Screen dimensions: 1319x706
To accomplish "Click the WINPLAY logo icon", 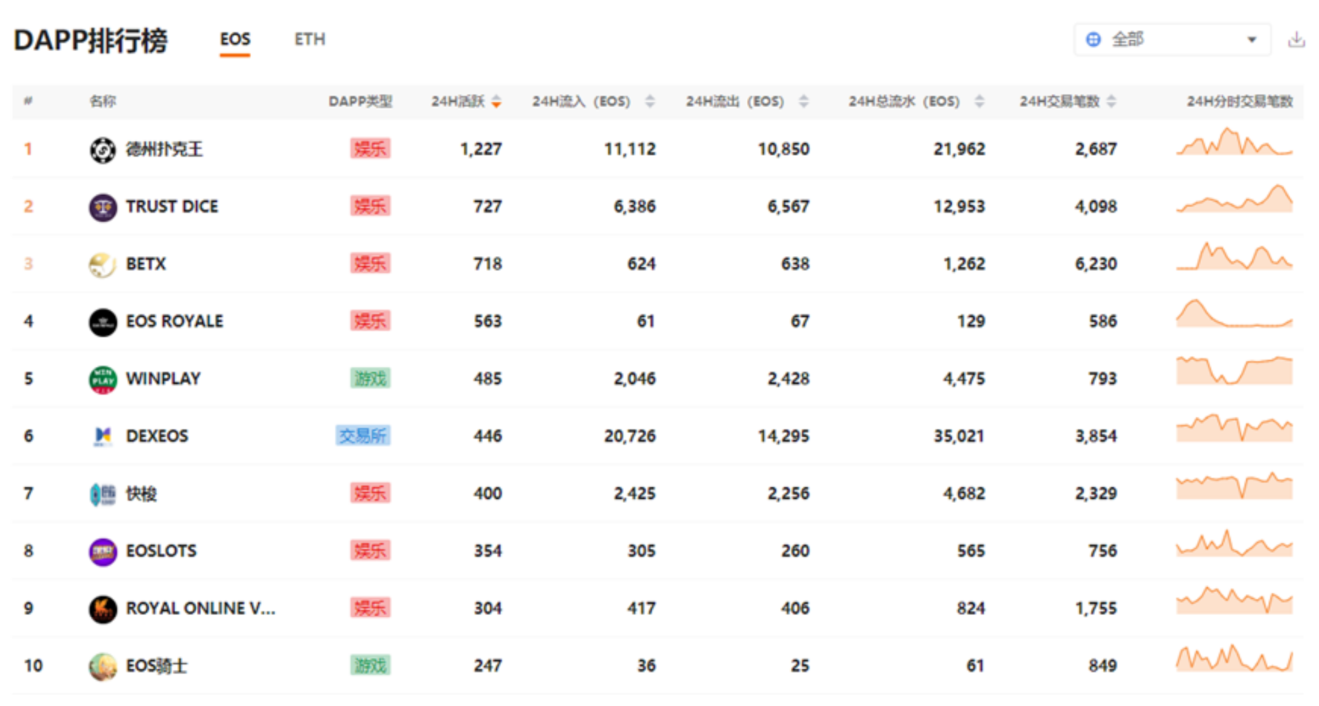I will [103, 379].
